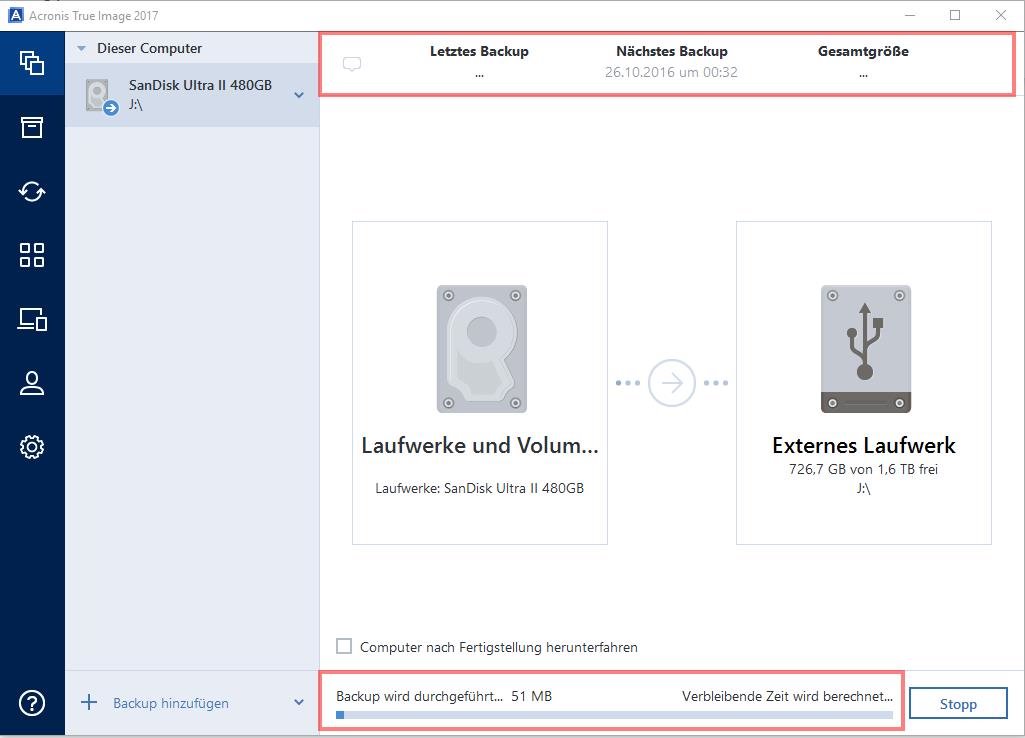Screen dimensions: 1025x738
Task: Click the Gesamtgröße header
Action: pos(863,51)
